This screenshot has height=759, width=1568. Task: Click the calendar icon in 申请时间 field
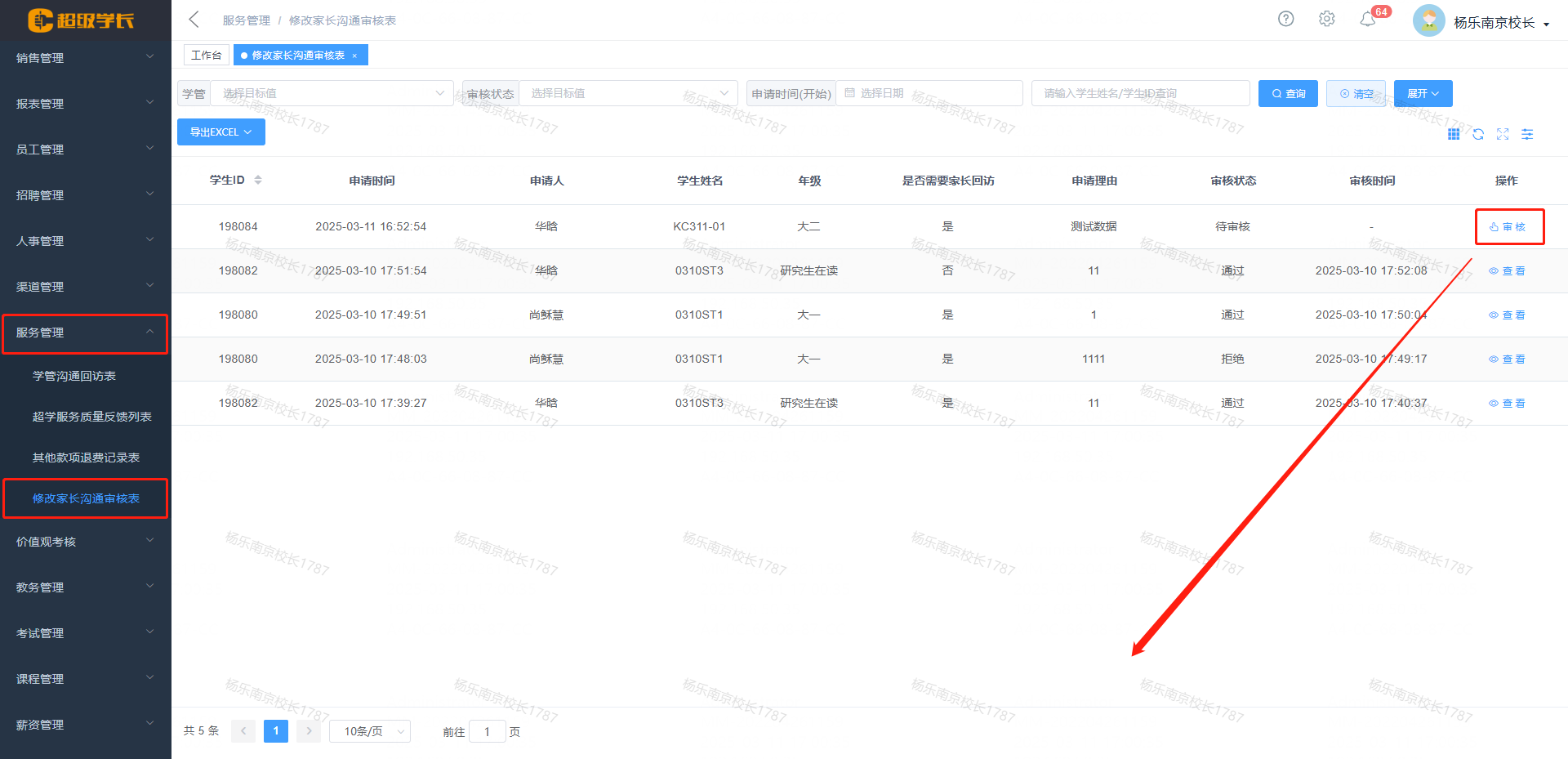click(849, 93)
